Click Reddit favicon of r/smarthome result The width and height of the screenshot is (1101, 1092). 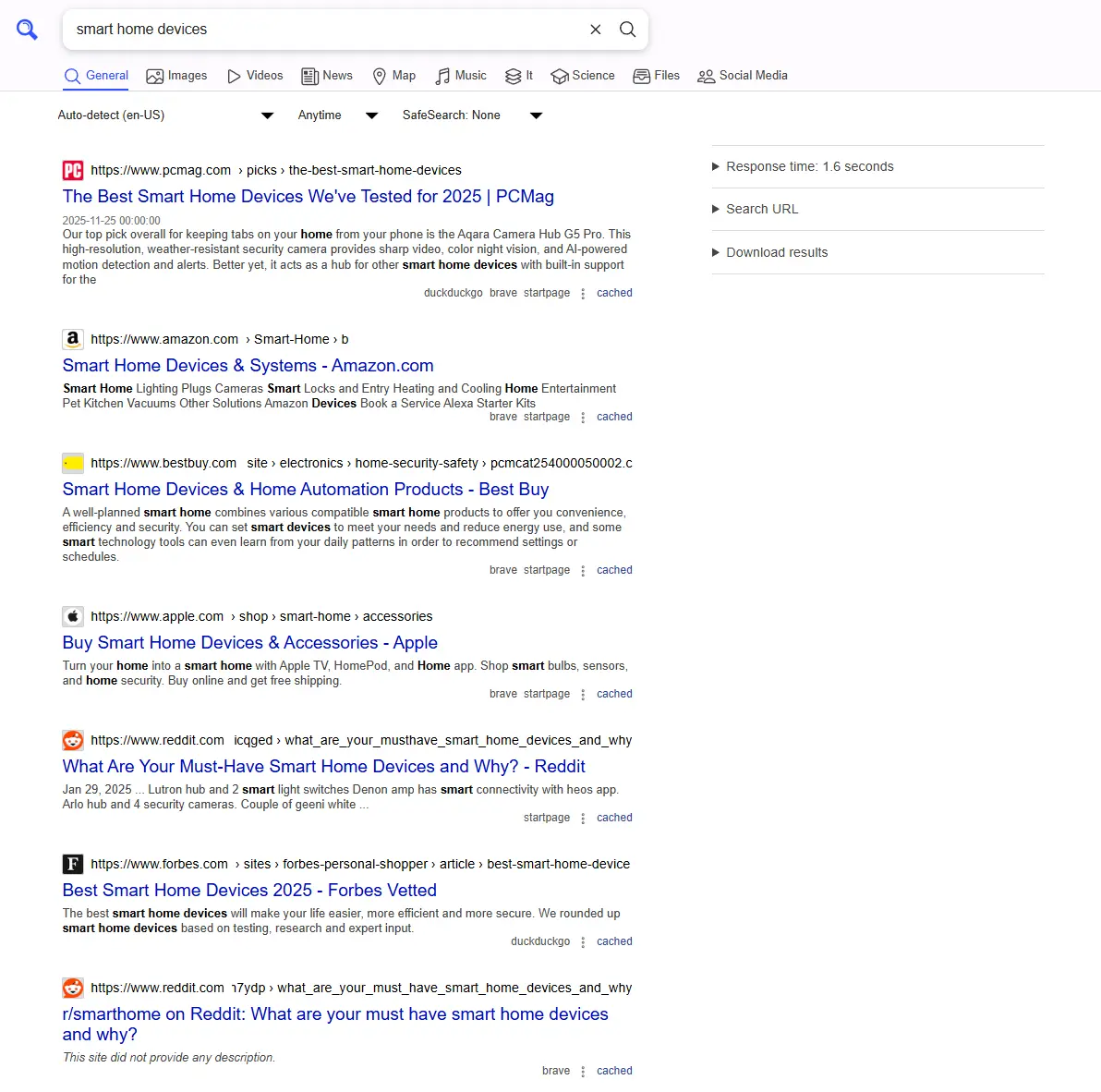point(73,989)
